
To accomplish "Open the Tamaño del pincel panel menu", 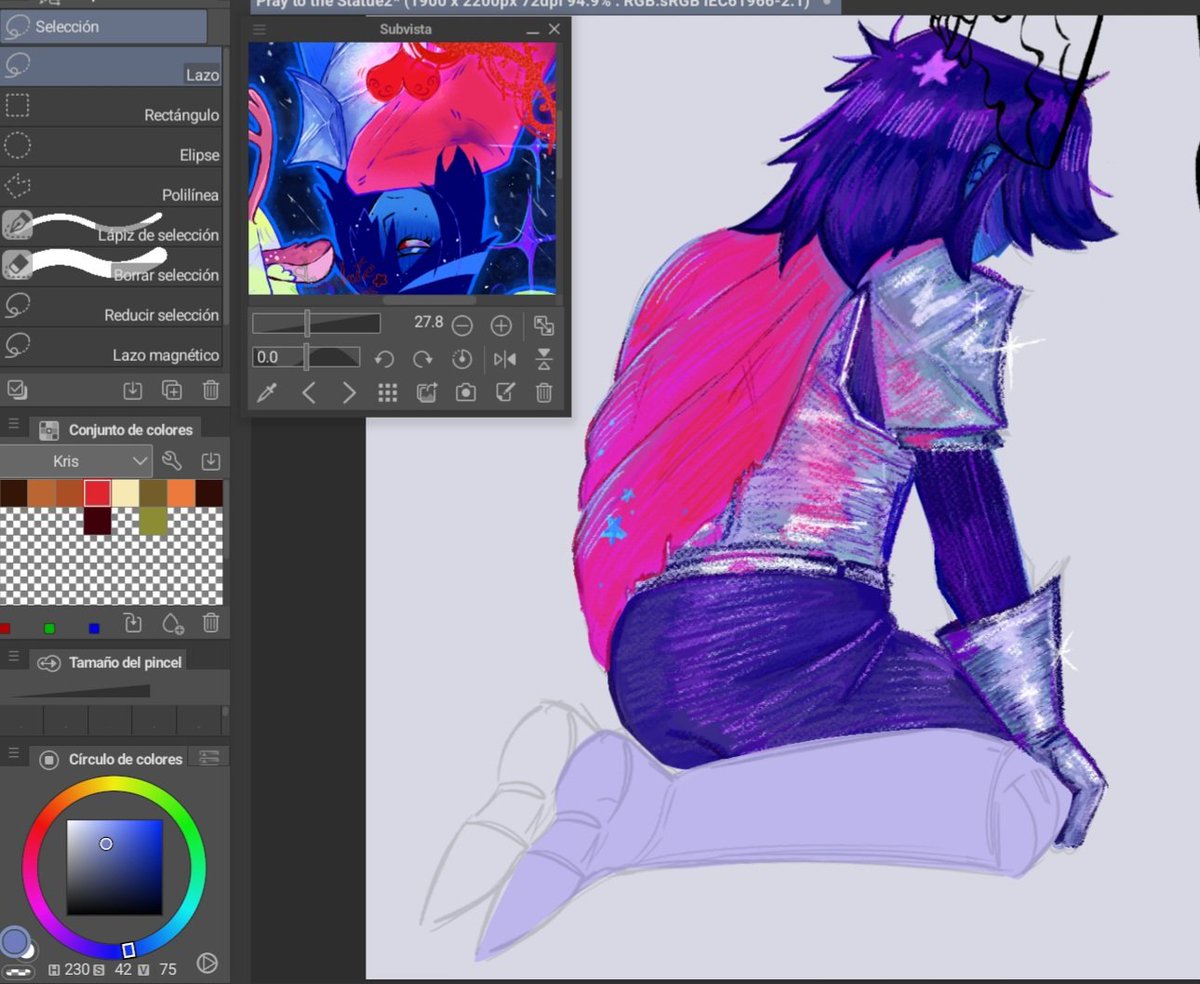I will (12, 658).
